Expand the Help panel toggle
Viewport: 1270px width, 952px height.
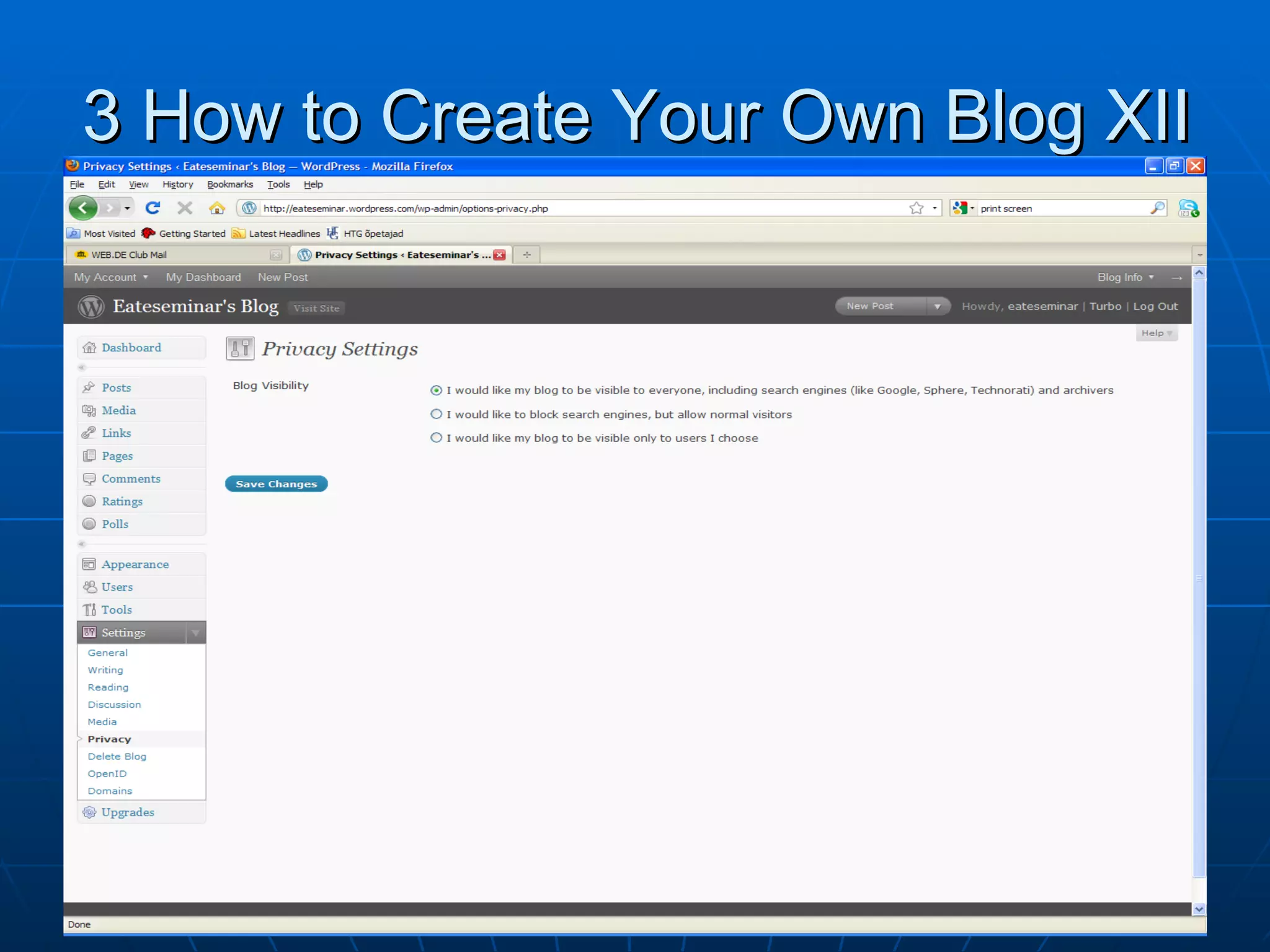click(1157, 333)
